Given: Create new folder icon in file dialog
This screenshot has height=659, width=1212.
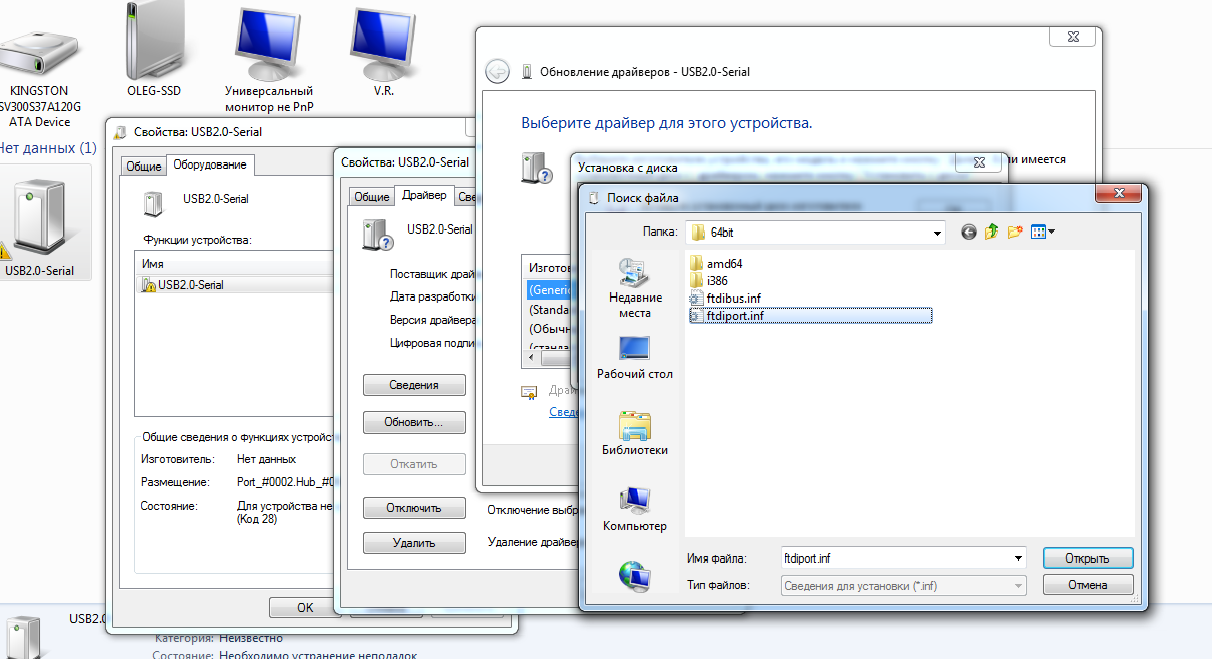Looking at the screenshot, I should [1015, 232].
